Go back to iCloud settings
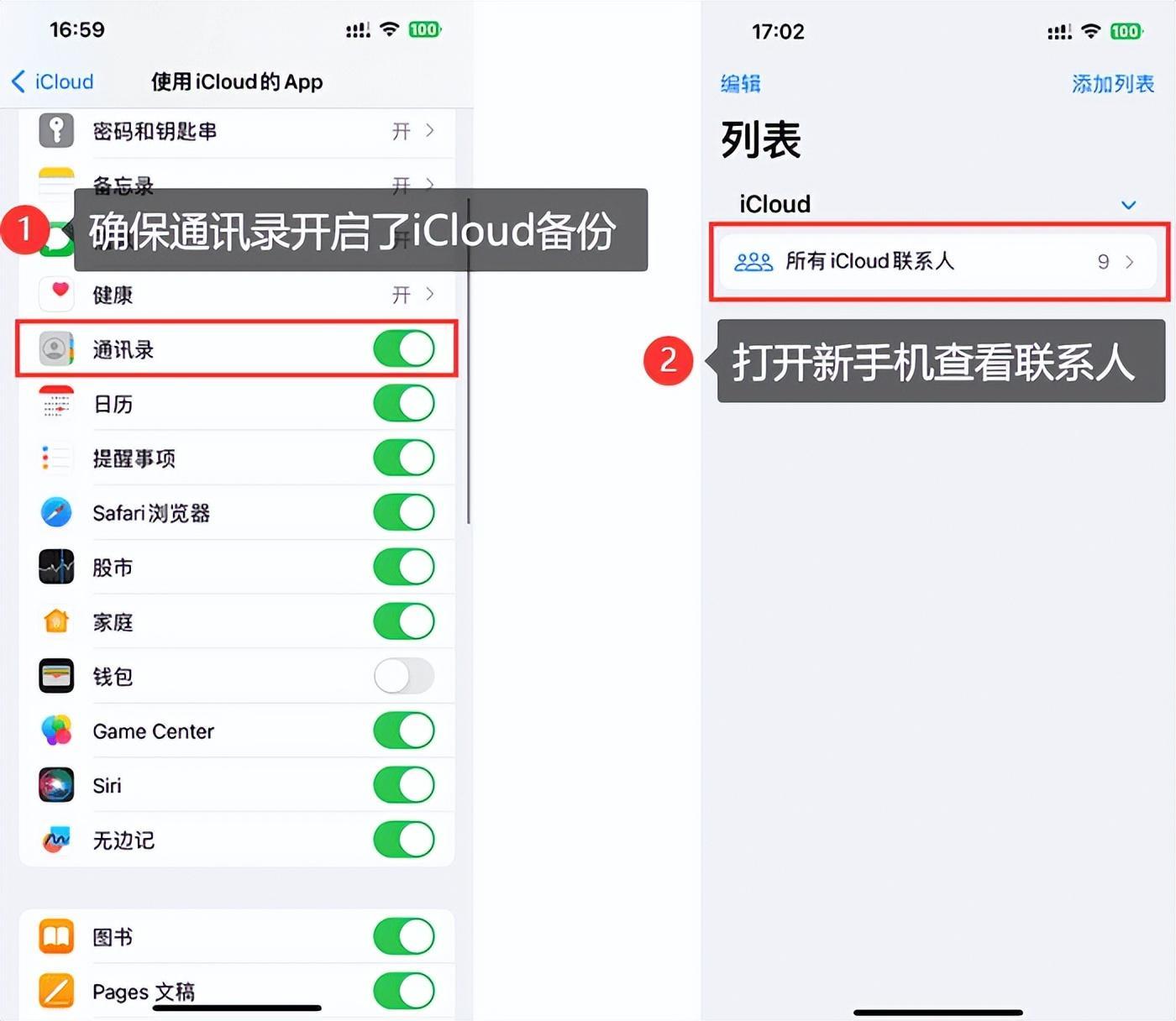The height and width of the screenshot is (1021, 1176). point(52,81)
